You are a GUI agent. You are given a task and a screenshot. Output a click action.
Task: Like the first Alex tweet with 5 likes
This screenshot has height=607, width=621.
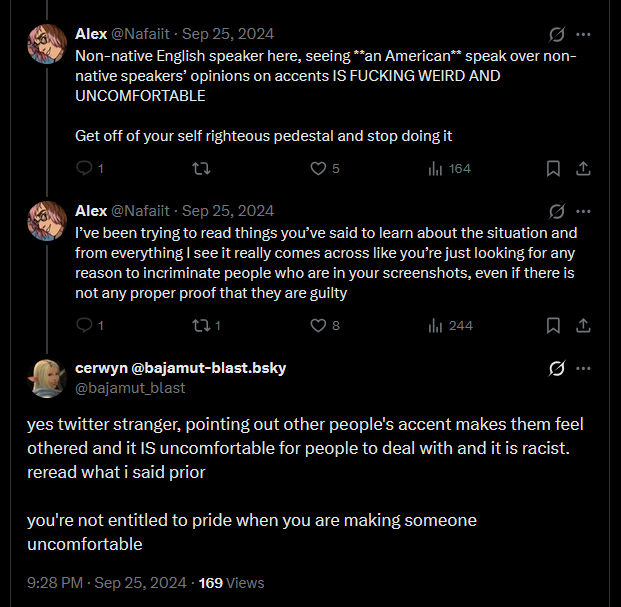(x=319, y=169)
